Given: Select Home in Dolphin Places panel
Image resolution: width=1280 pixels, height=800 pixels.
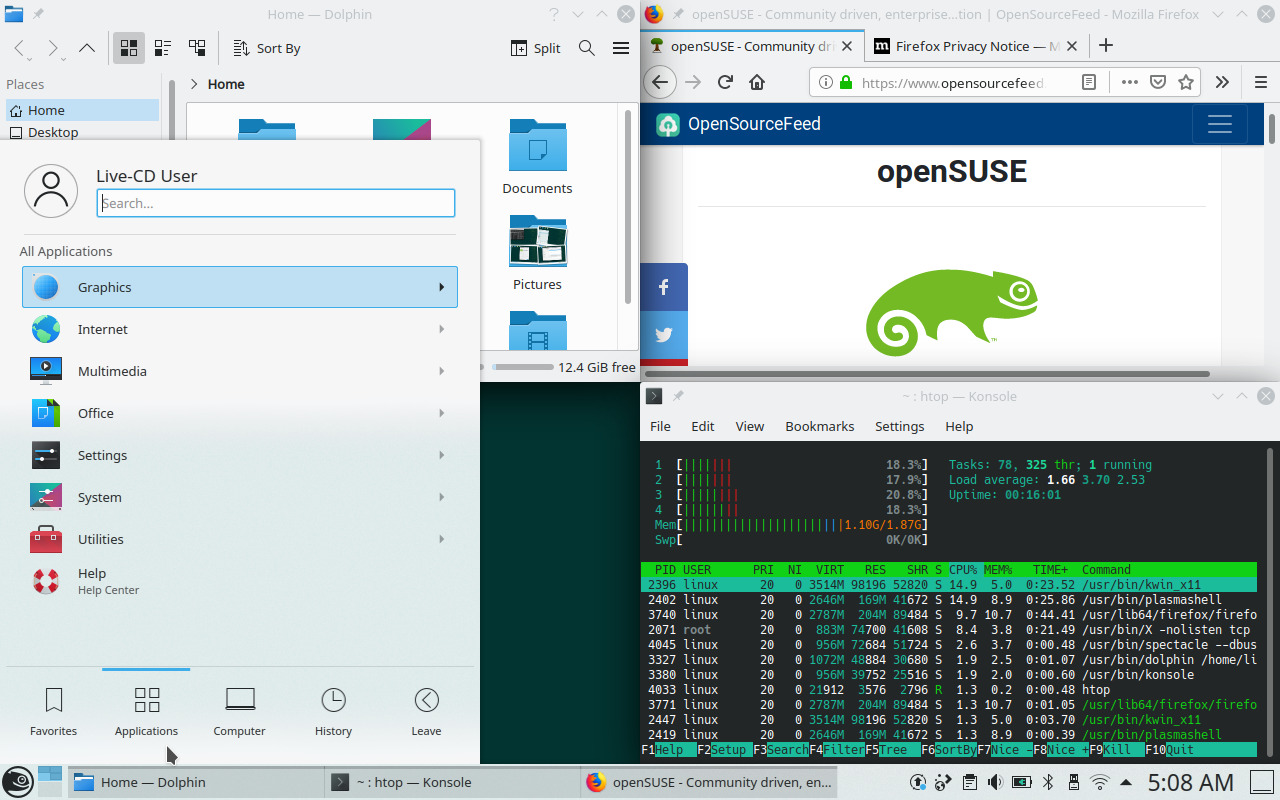Looking at the screenshot, I should point(82,110).
